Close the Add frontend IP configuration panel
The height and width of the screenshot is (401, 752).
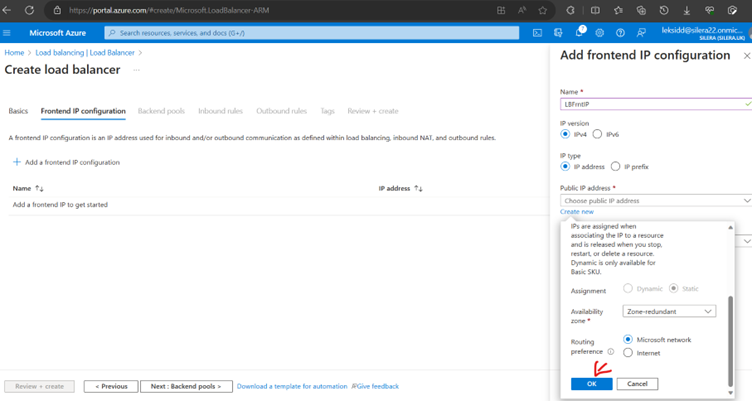[x=746, y=56]
